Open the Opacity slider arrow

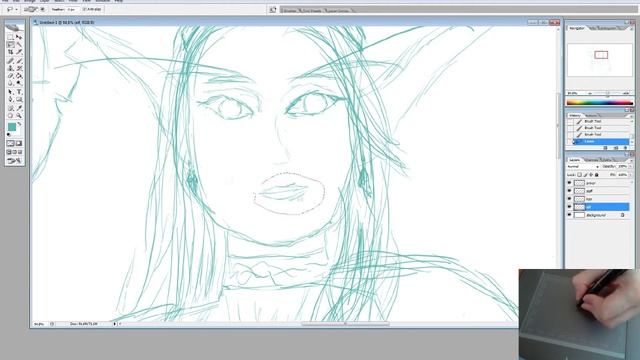pos(630,167)
